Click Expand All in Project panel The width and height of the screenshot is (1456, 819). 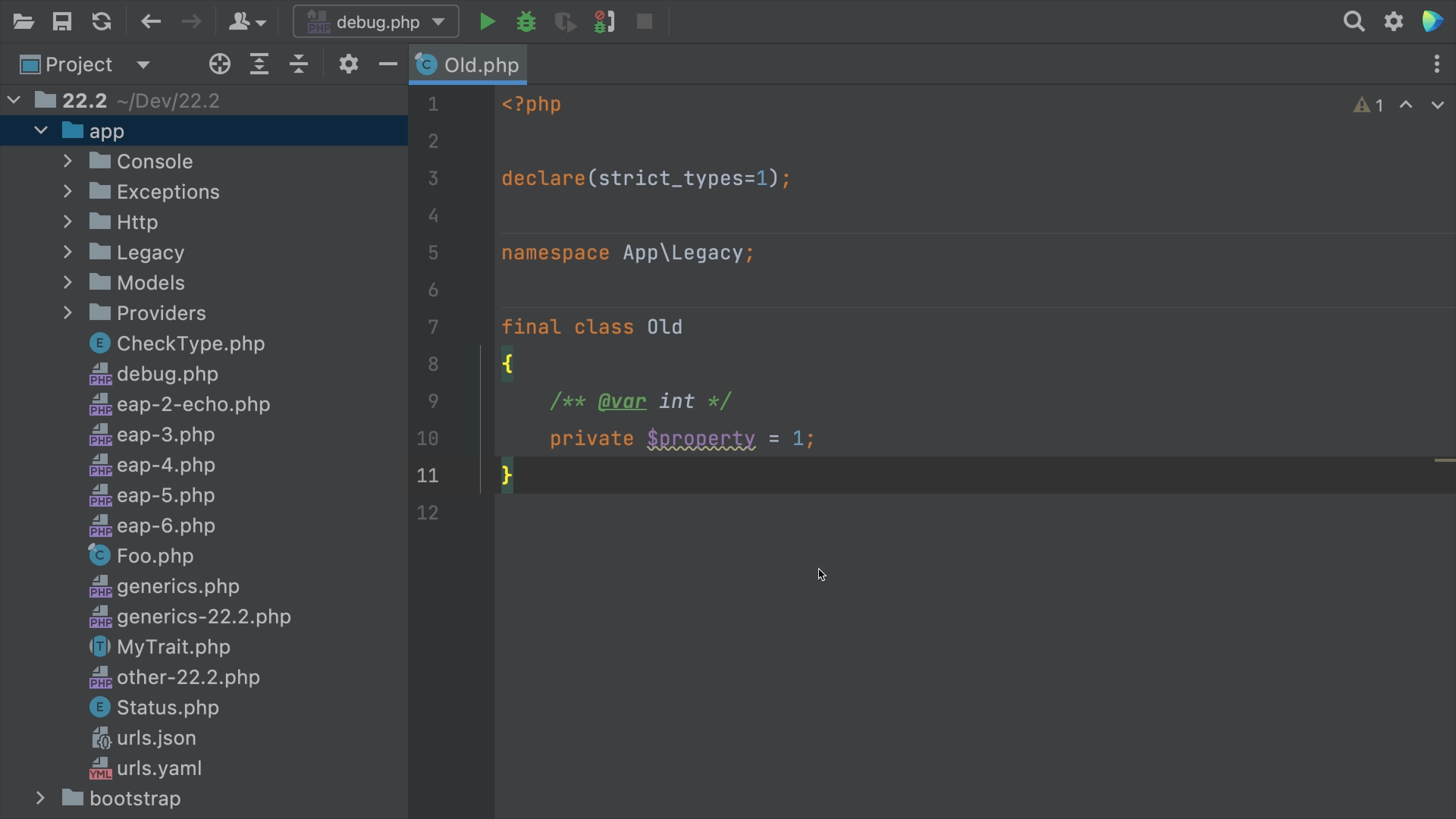259,64
